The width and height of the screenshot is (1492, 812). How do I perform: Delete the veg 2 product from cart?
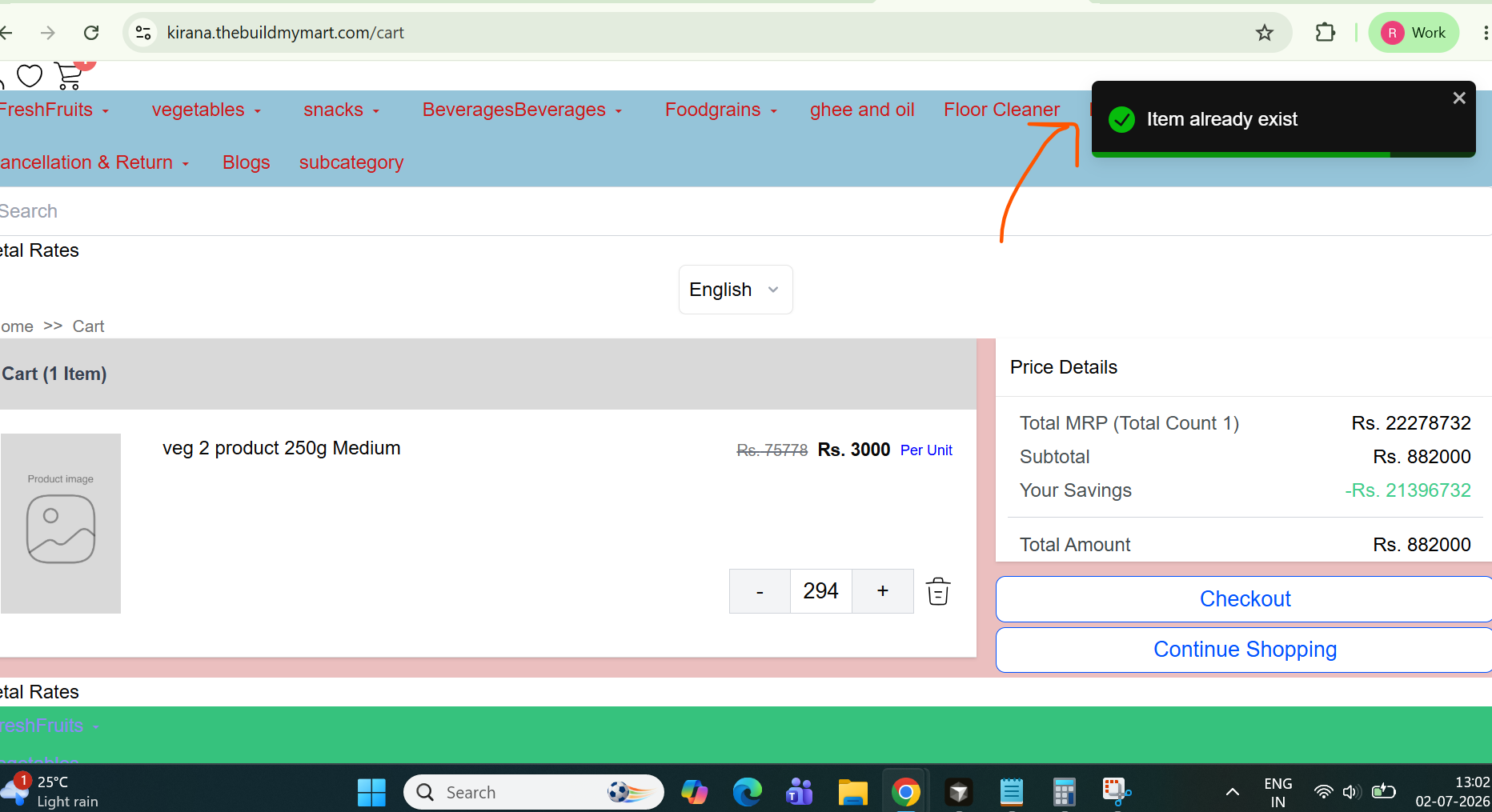coord(938,591)
